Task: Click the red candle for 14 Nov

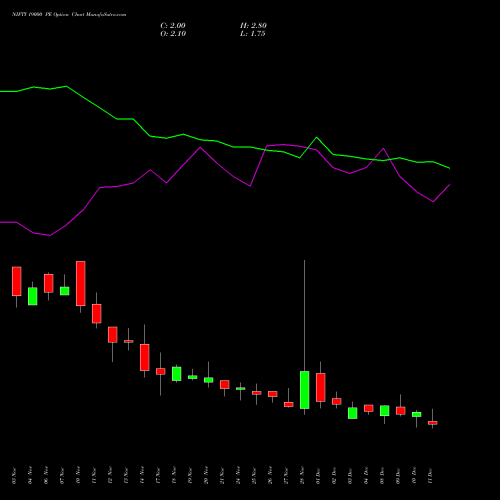Action: pos(145,357)
